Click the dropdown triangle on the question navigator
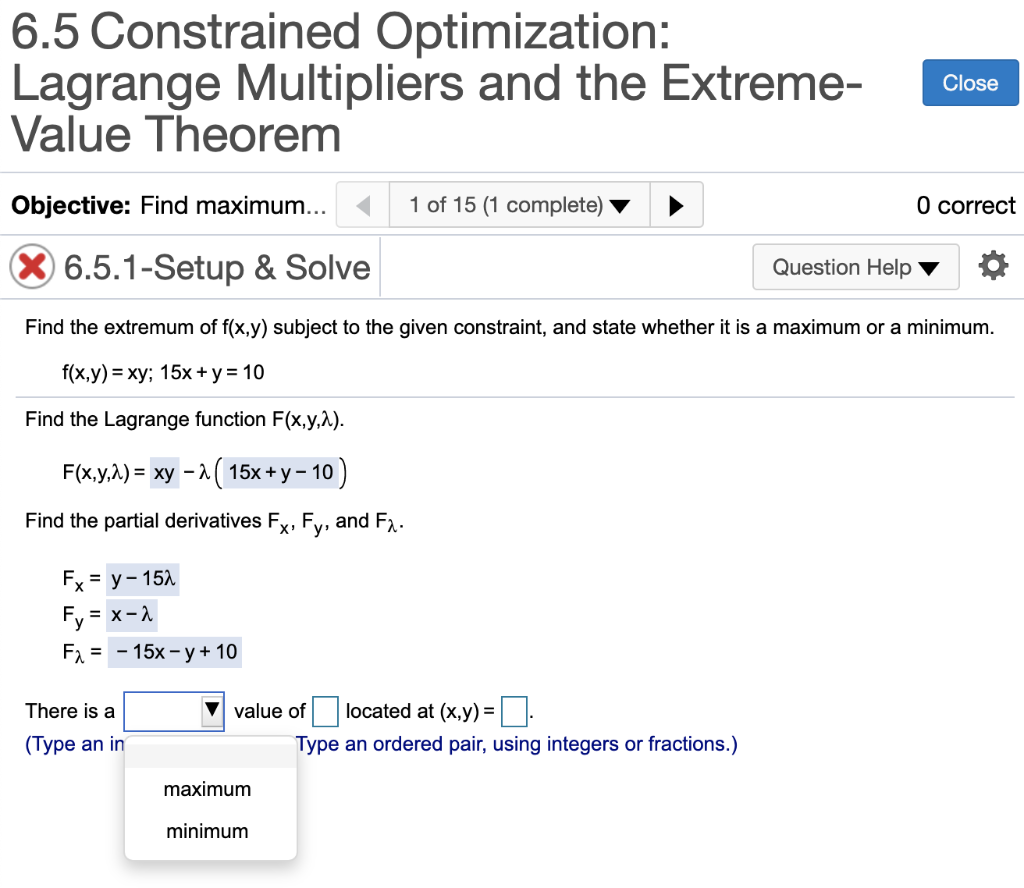The width and height of the screenshot is (1024, 888). click(622, 204)
